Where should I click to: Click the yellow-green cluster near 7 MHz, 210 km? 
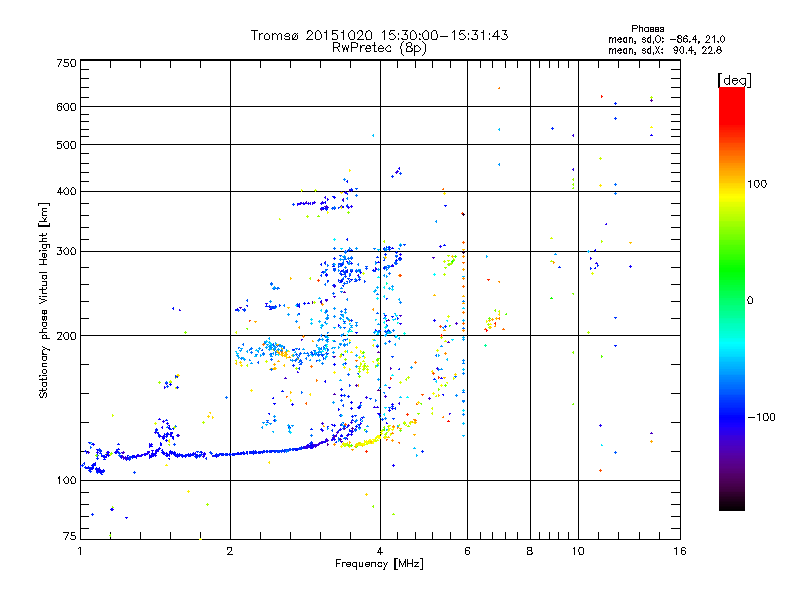(x=493, y=321)
